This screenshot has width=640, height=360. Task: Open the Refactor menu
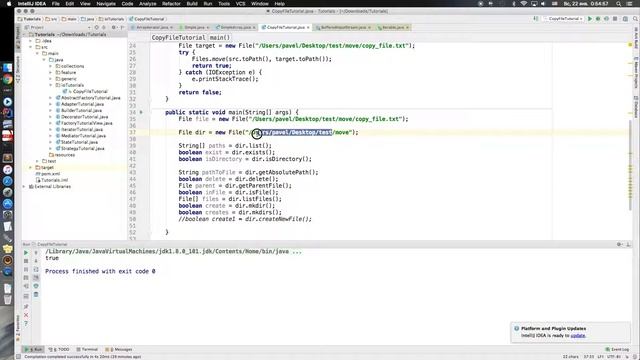(171, 4)
